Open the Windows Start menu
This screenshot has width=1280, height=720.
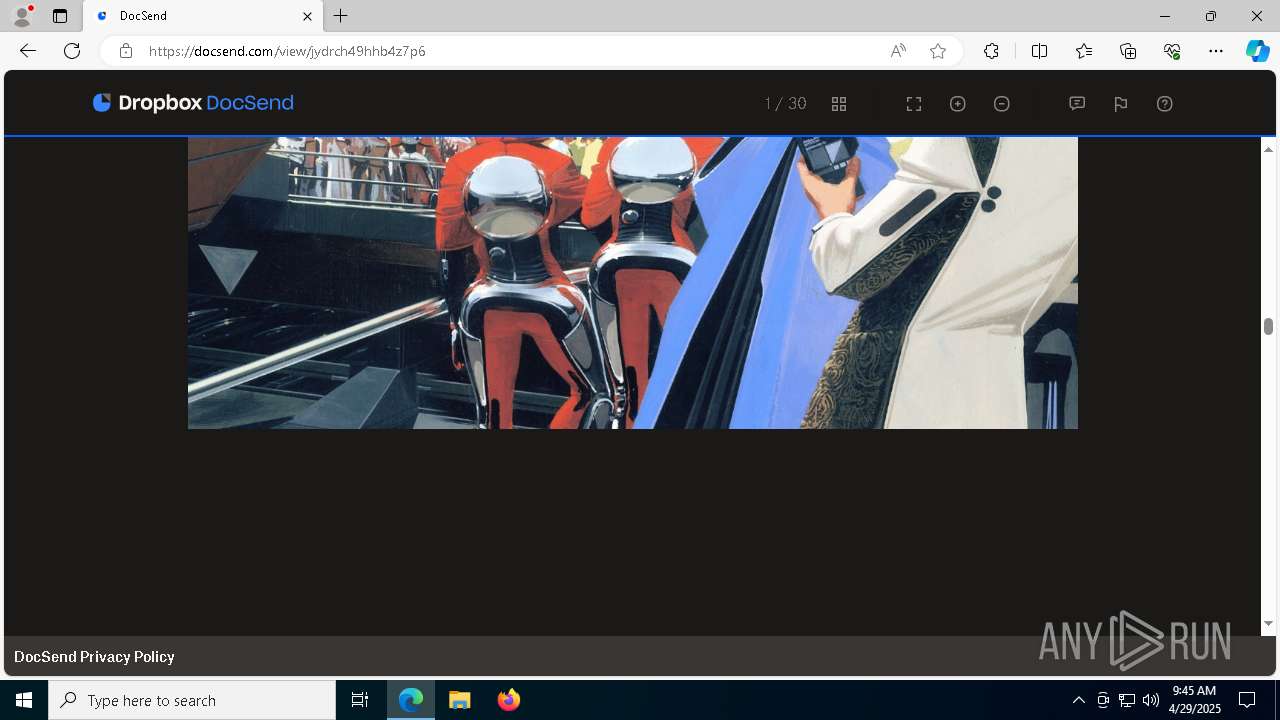pos(24,700)
